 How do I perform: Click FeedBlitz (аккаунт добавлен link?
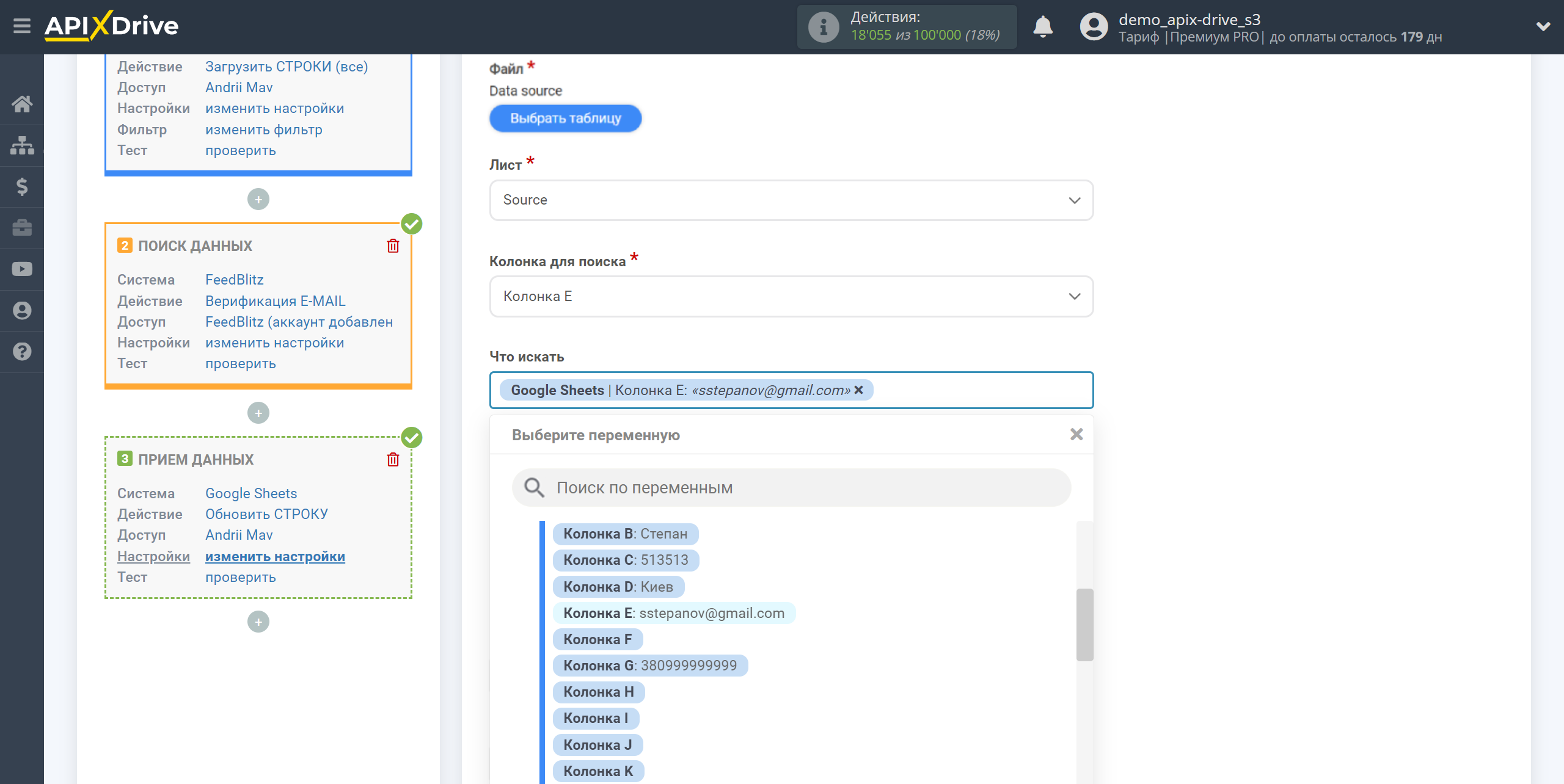299,322
